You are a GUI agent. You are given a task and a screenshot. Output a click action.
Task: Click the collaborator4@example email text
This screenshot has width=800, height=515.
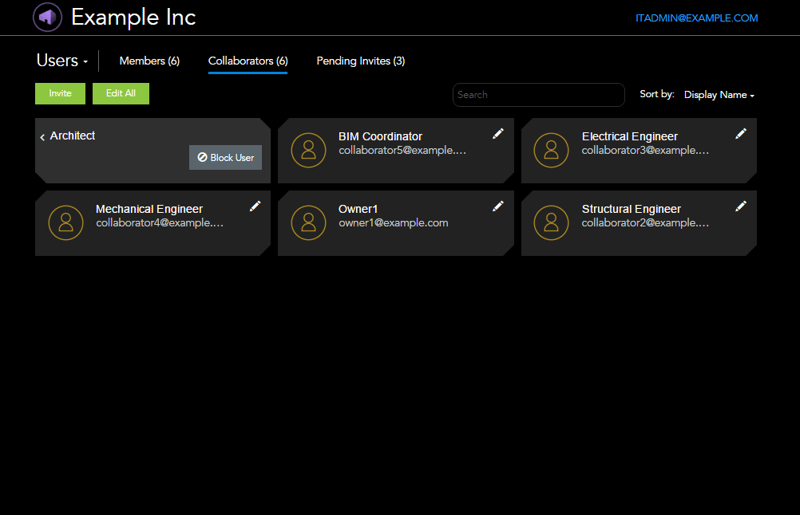(x=159, y=223)
